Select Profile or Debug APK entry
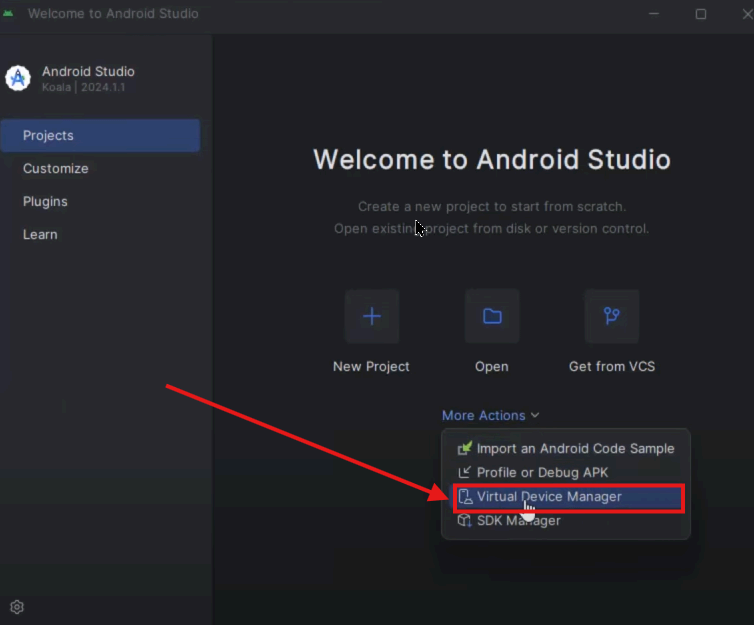Viewport: 754px width, 627px height. (x=566, y=473)
